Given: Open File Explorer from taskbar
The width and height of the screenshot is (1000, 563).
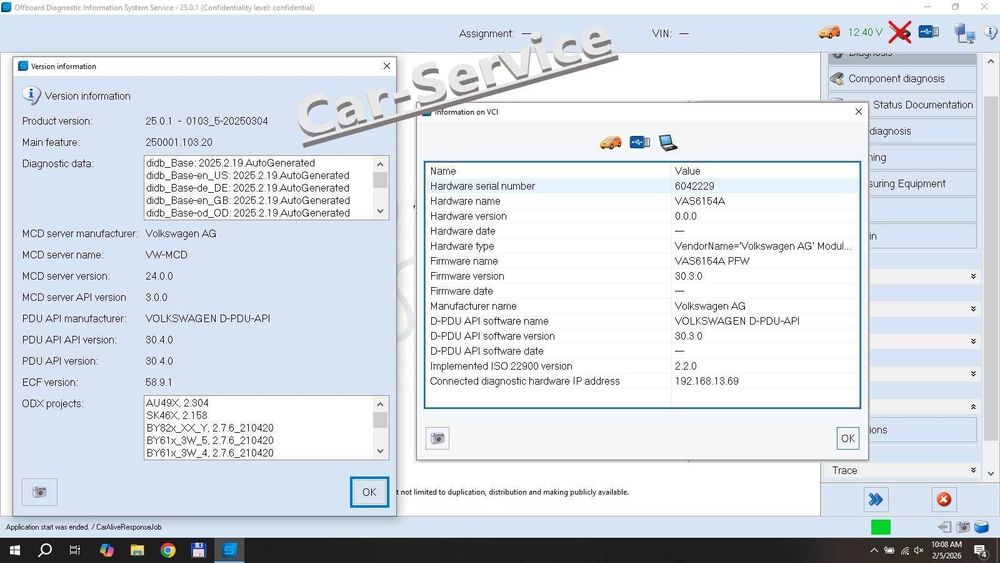Looking at the screenshot, I should tap(137, 550).
